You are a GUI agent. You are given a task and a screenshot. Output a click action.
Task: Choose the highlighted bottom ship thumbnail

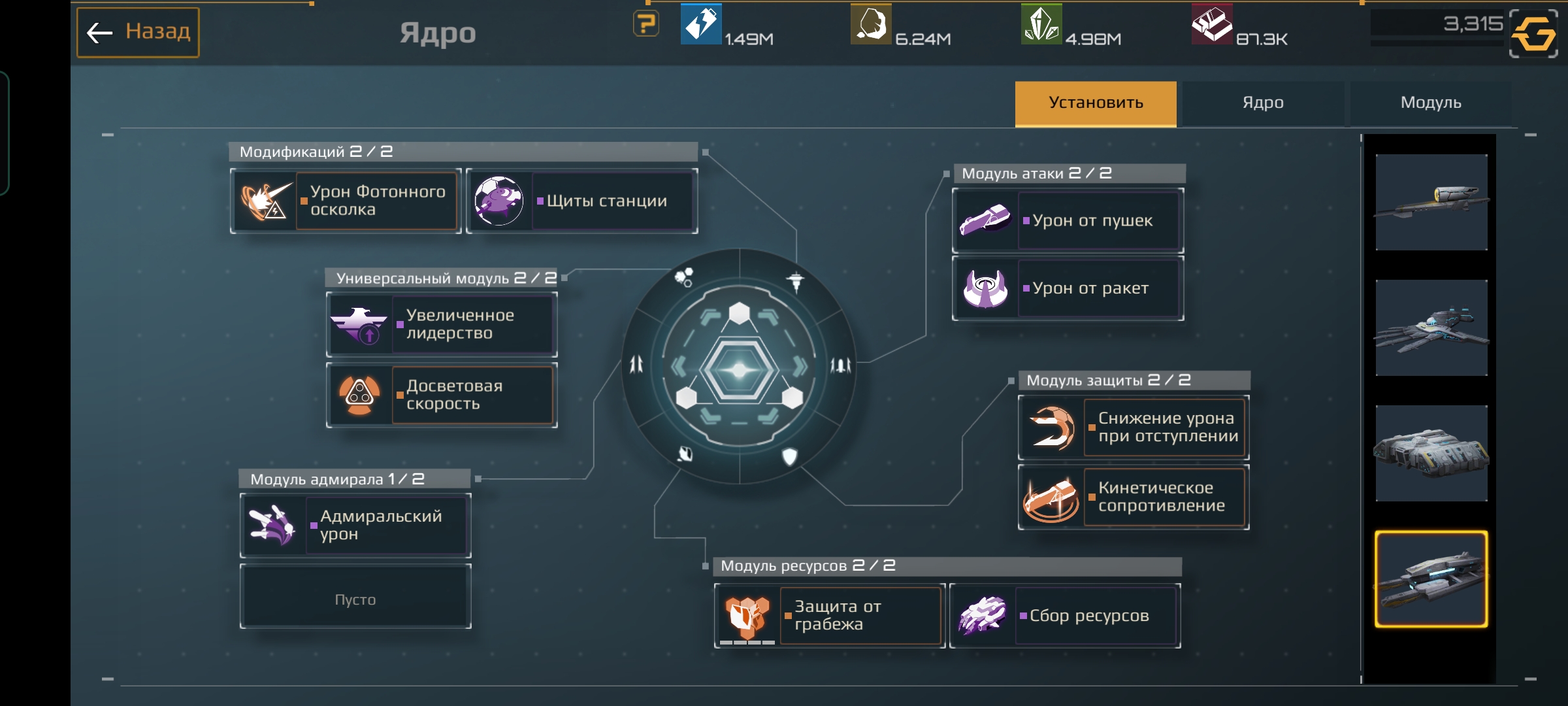pos(1431,579)
